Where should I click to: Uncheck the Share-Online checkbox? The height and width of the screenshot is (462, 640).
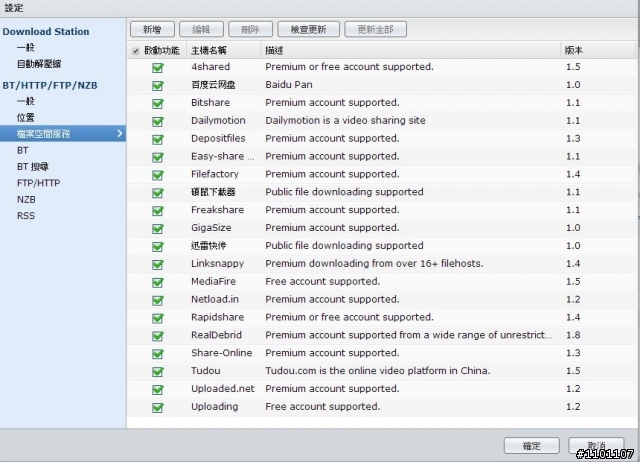tap(158, 354)
